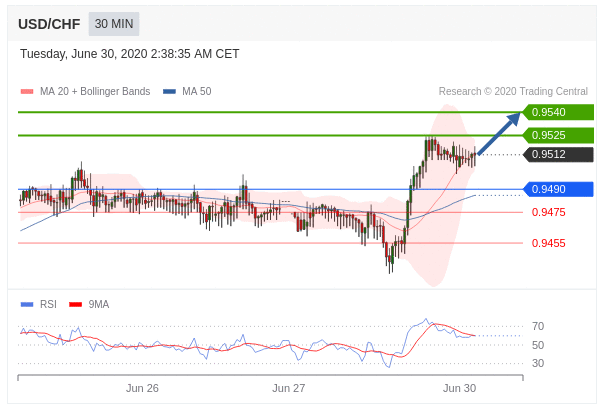Click the MA 50 legend label
This screenshot has width=602, height=410.
click(197, 91)
